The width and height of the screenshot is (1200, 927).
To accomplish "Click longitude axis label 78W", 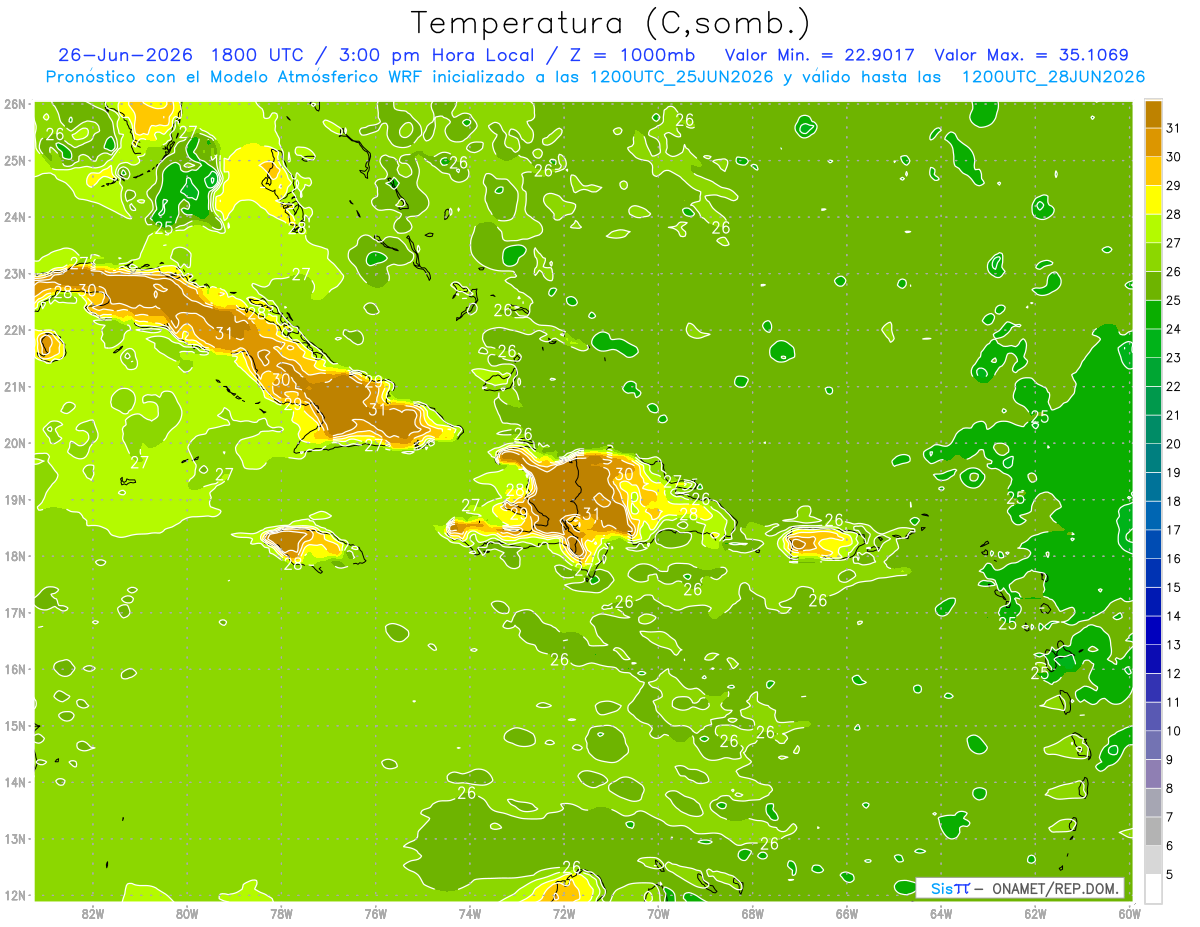I will [x=281, y=913].
